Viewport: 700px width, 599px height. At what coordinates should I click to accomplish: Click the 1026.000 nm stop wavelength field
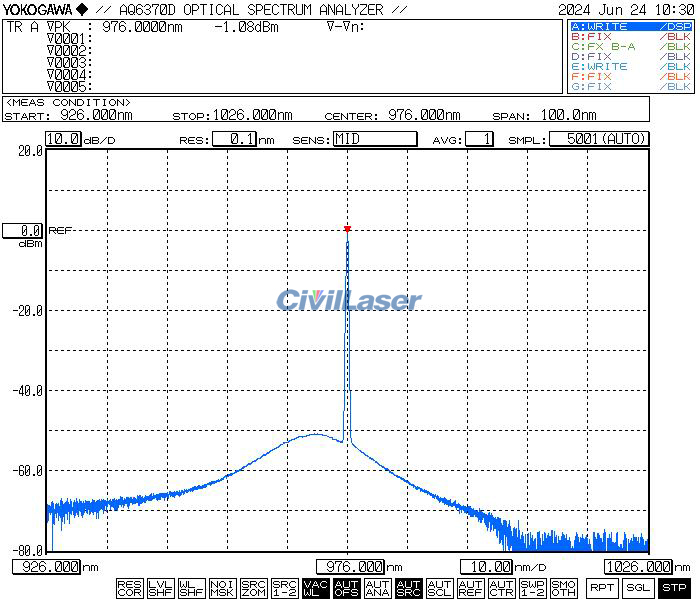pyautogui.click(x=638, y=567)
